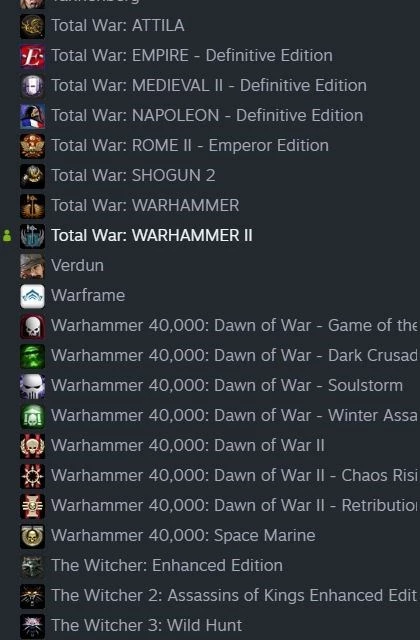This screenshot has width=420, height=640.
Task: Open Warhammer 40,000: Space Marine
Action: [183, 536]
